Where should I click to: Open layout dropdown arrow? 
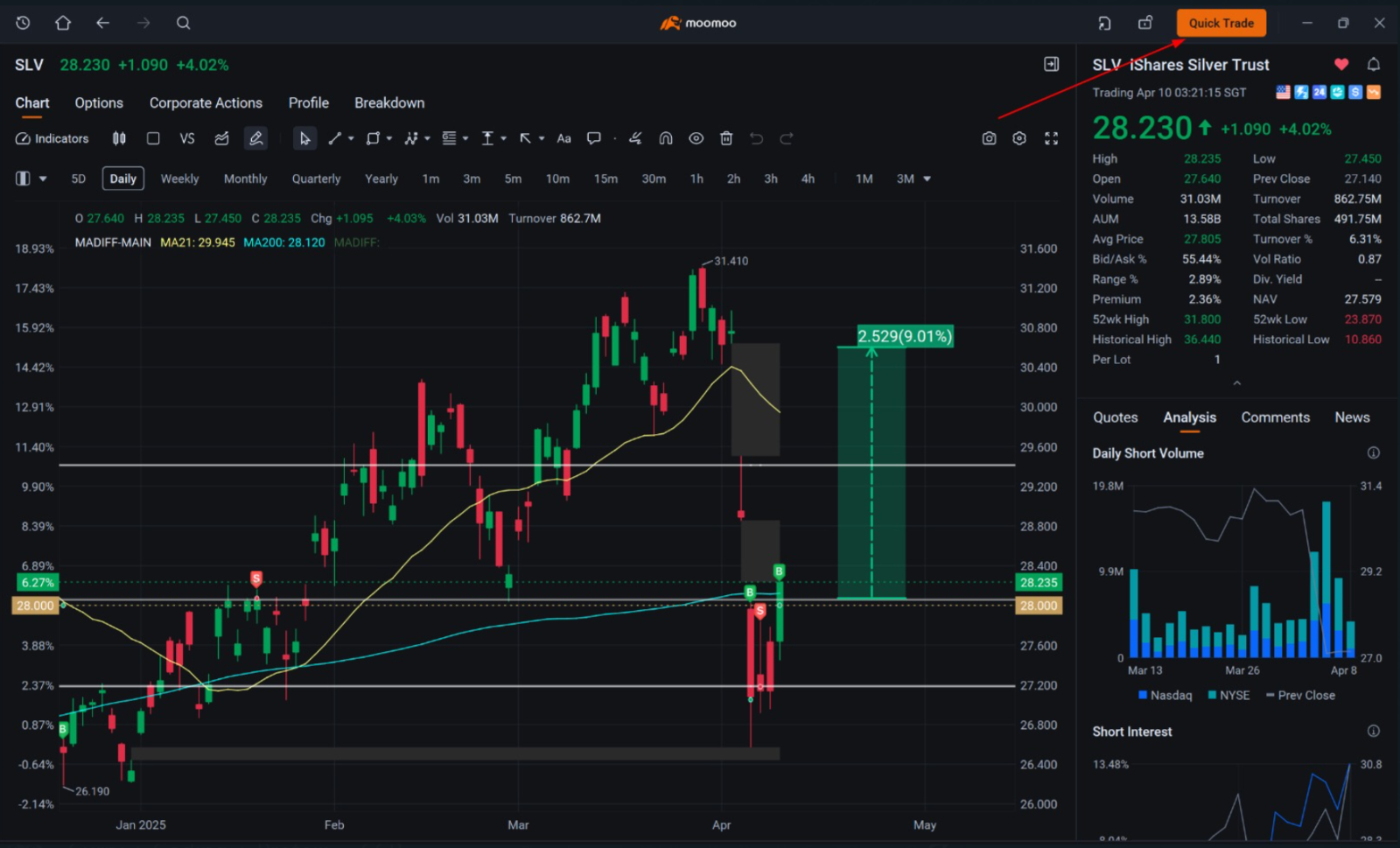click(x=42, y=179)
